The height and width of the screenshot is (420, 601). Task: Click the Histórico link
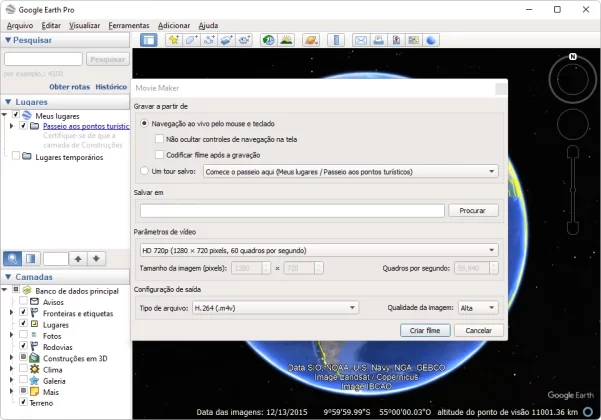[111, 87]
